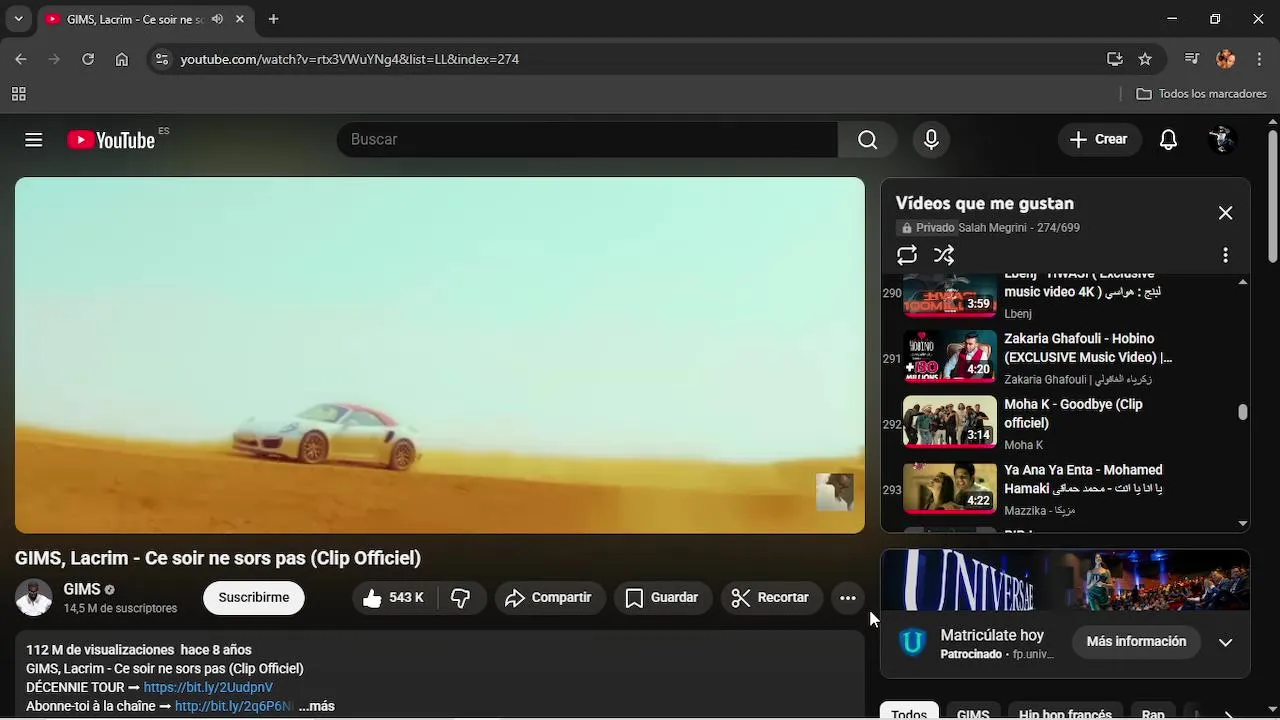Click the address bar URL
This screenshot has height=720, width=1280.
350,59
